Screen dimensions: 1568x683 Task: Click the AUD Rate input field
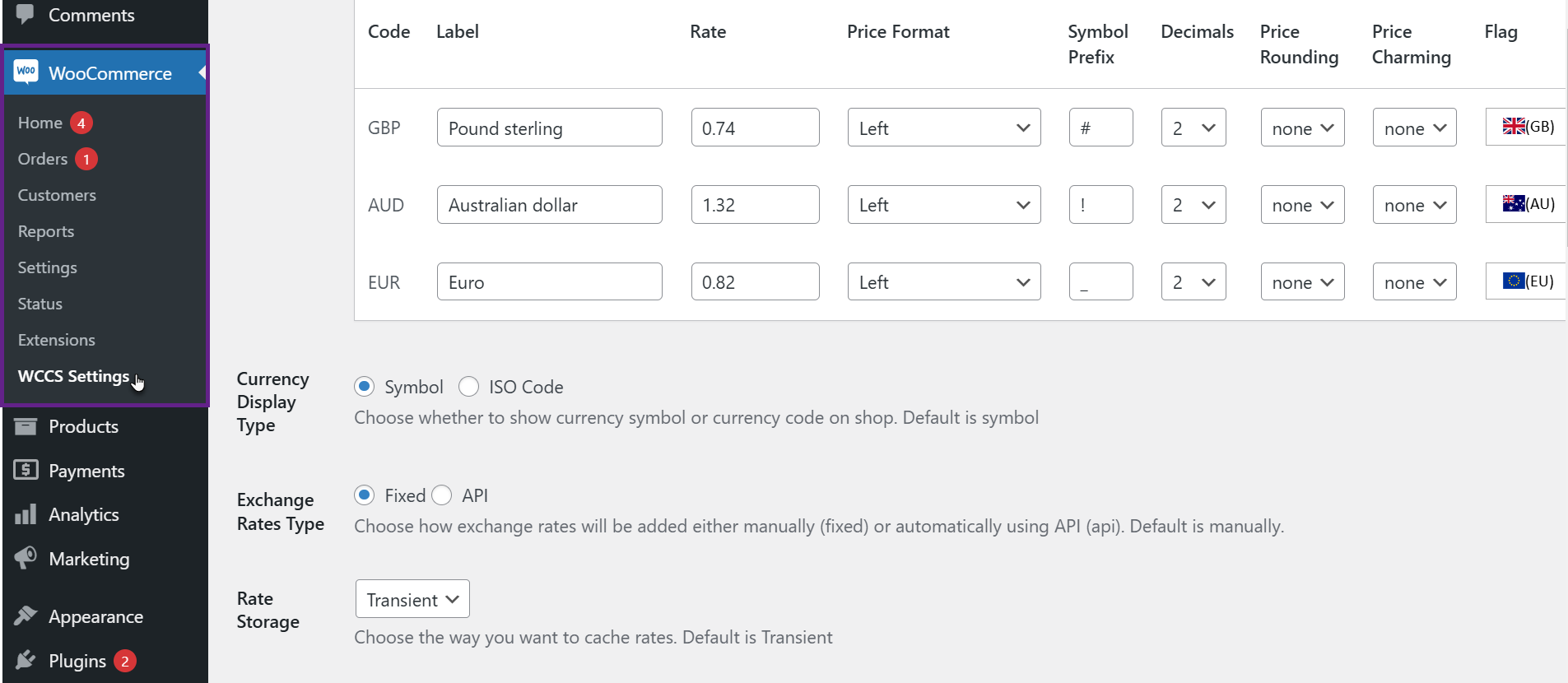(756, 205)
